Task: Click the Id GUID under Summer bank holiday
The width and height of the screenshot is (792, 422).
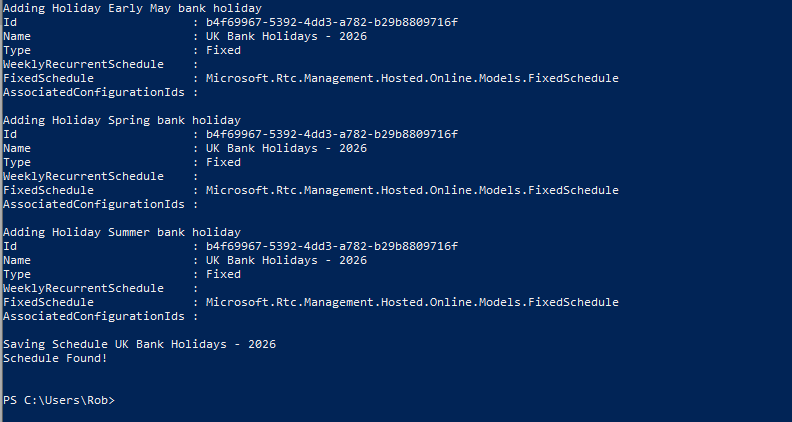Action: (x=332, y=246)
